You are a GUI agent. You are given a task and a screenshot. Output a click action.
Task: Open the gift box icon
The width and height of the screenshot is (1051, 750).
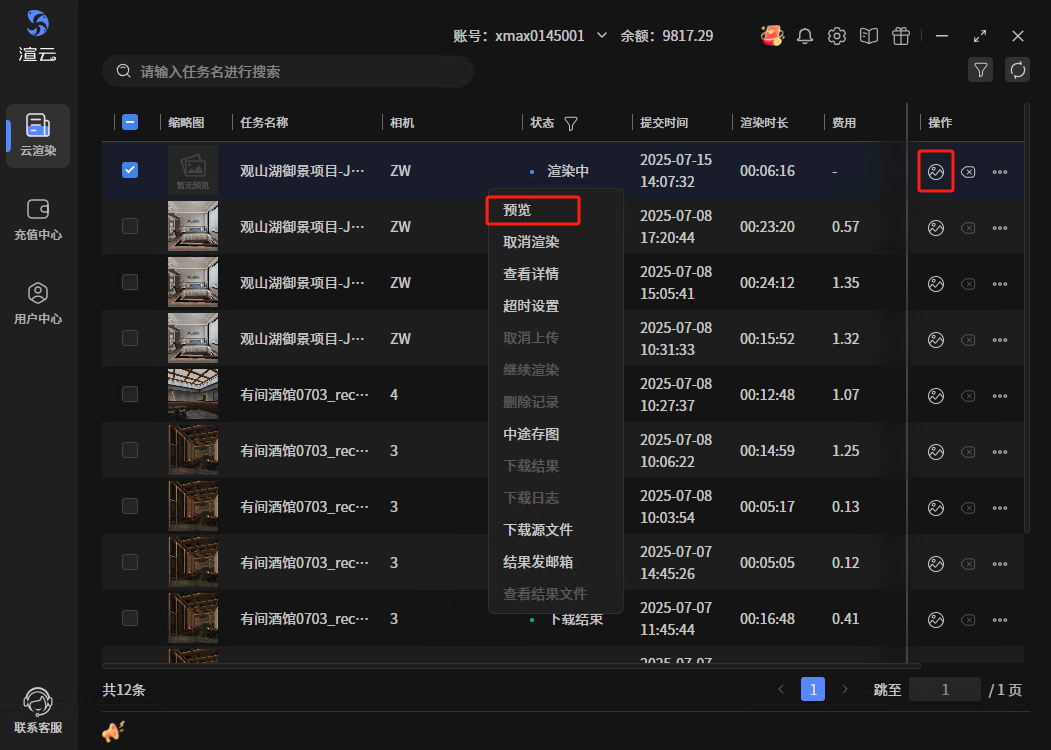pyautogui.click(x=901, y=36)
